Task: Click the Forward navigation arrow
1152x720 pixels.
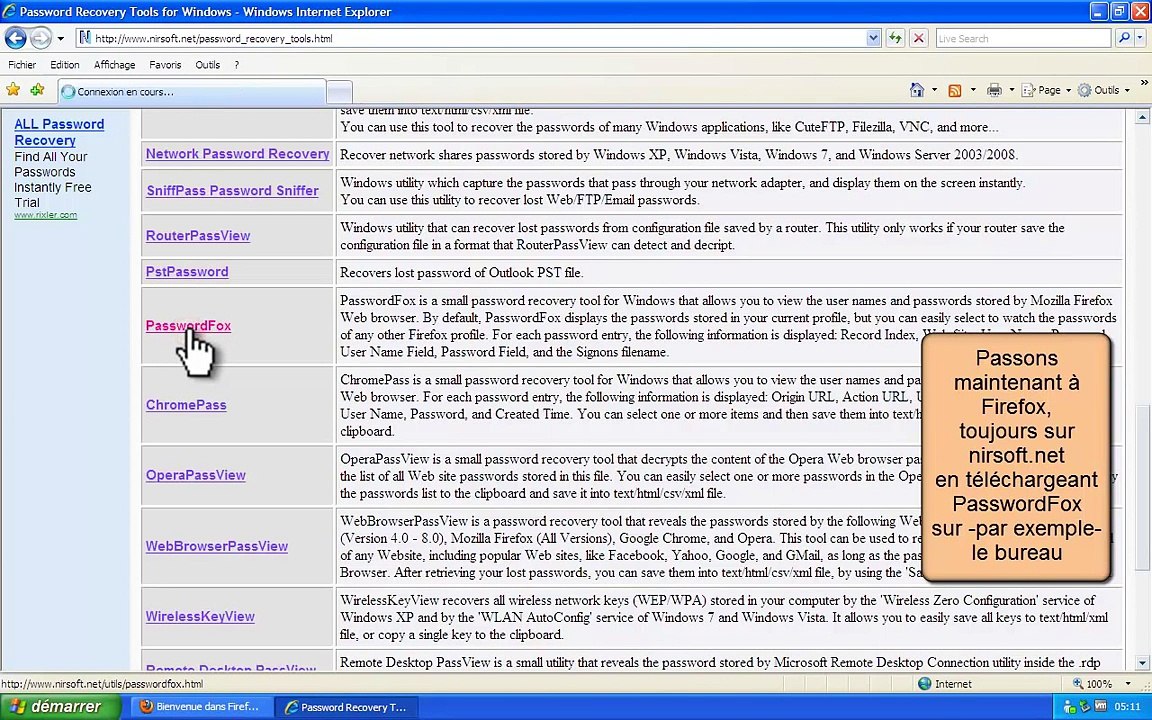Action: tap(41, 37)
